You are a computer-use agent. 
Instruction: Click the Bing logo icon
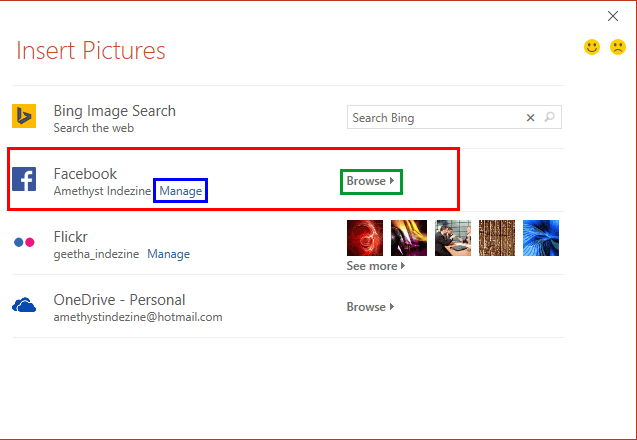click(24, 116)
